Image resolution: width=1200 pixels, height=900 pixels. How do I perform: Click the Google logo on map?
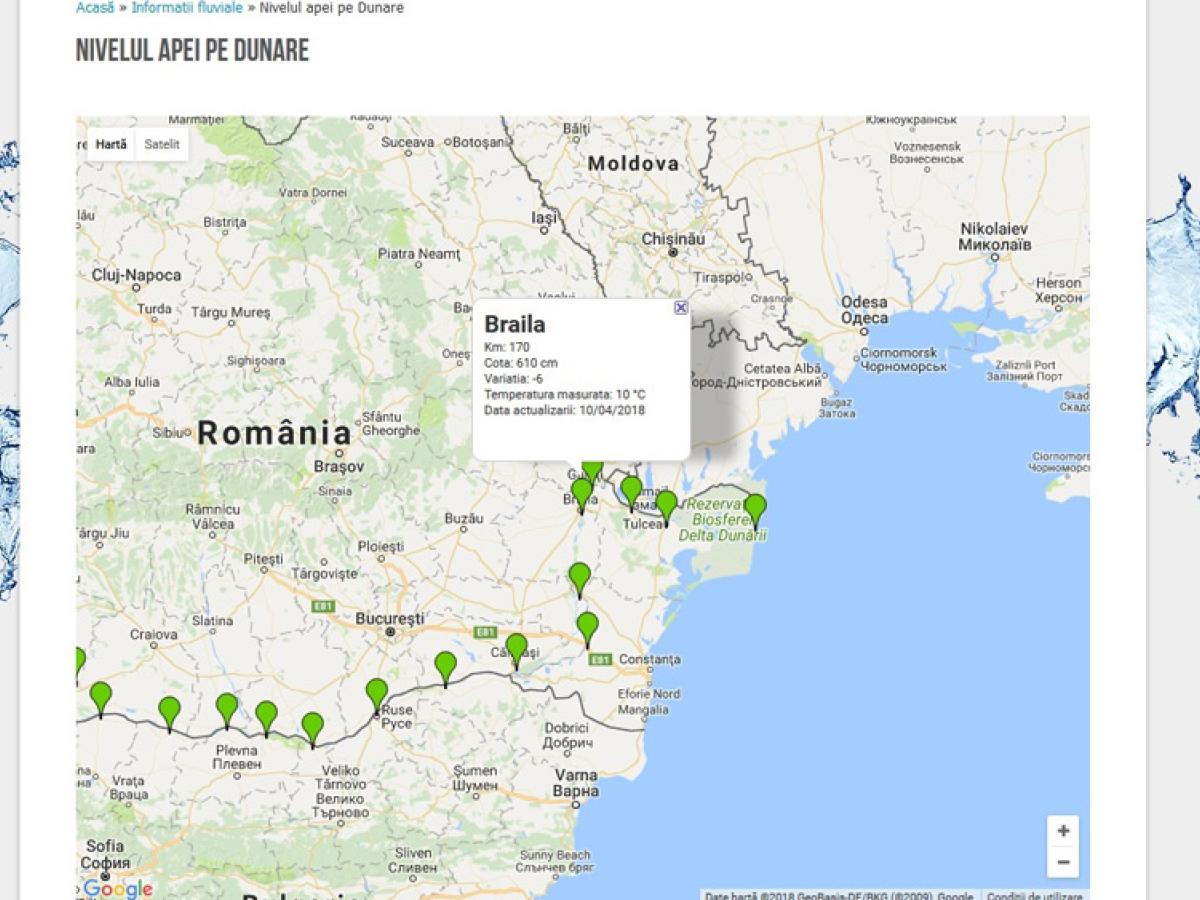point(117,888)
